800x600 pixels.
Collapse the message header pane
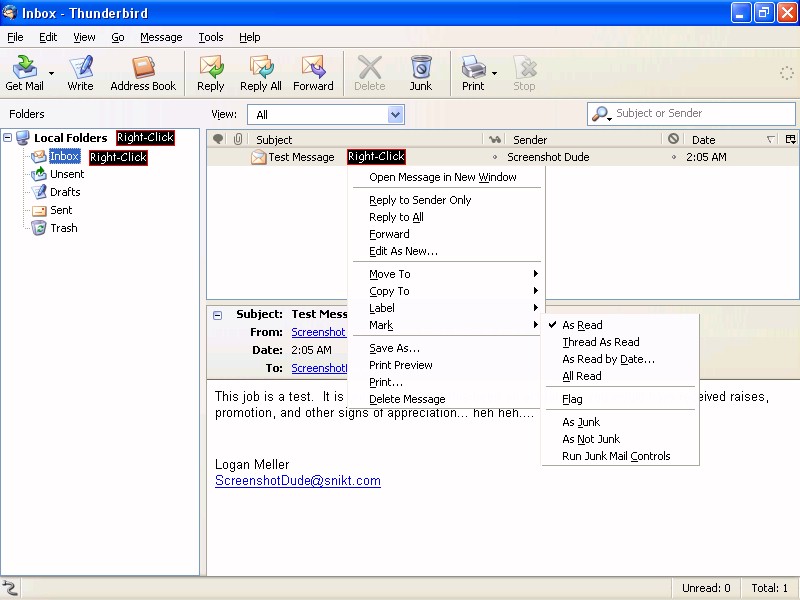pyautogui.click(x=217, y=315)
